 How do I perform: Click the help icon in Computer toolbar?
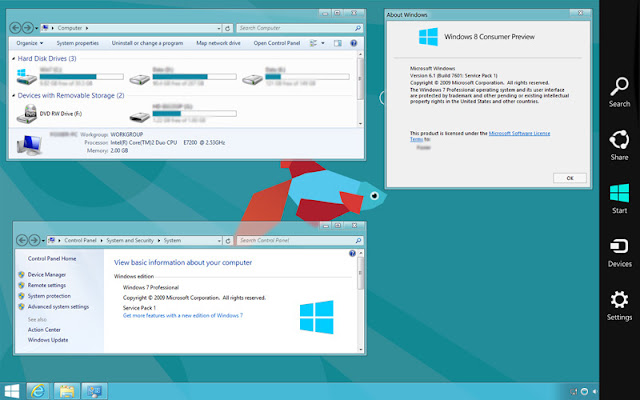click(x=353, y=43)
